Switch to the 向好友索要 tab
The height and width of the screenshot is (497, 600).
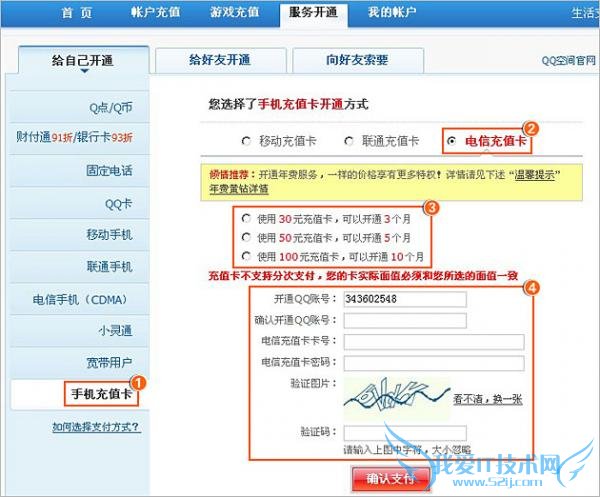click(357, 60)
